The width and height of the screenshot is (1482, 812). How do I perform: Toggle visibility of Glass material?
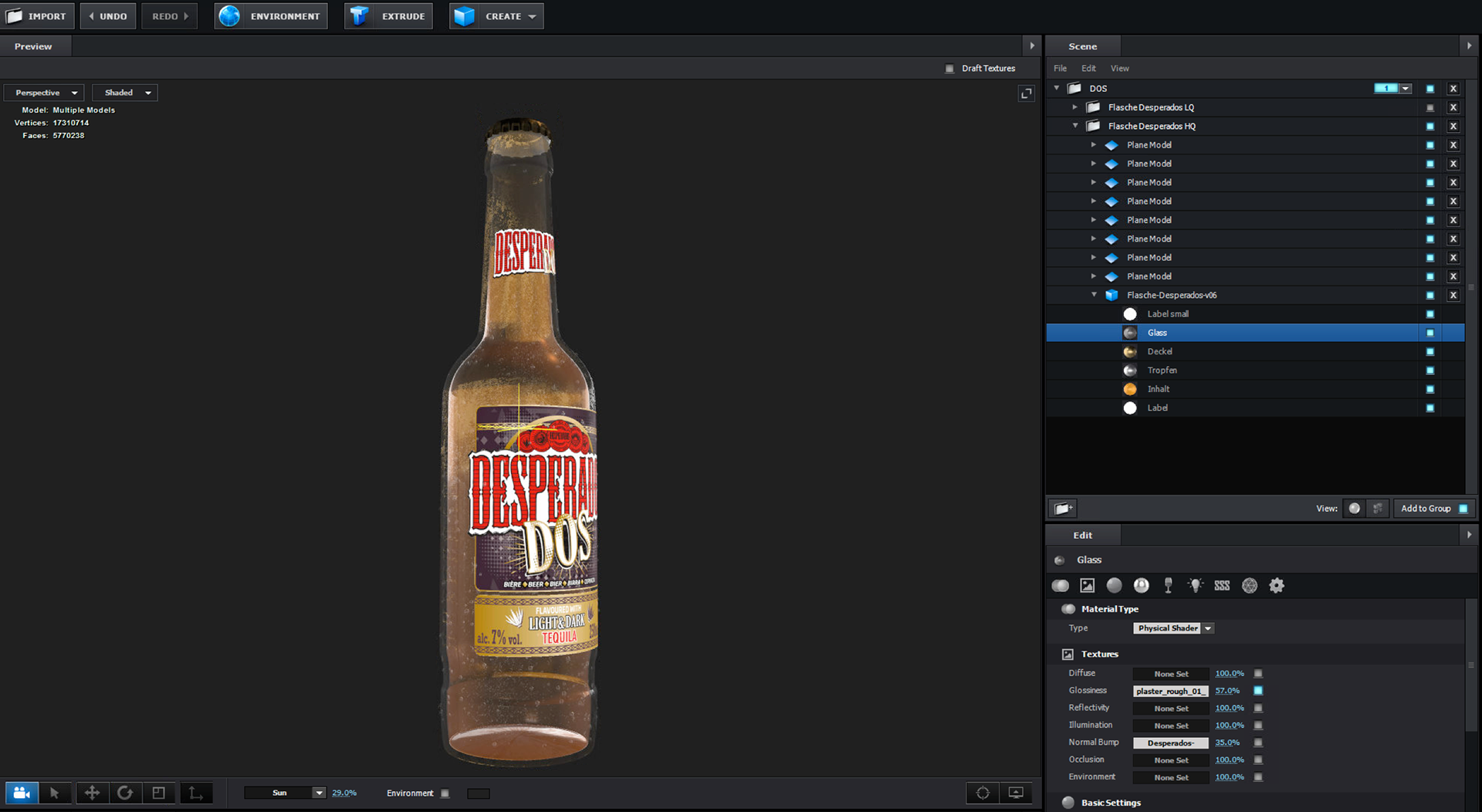(x=1430, y=333)
